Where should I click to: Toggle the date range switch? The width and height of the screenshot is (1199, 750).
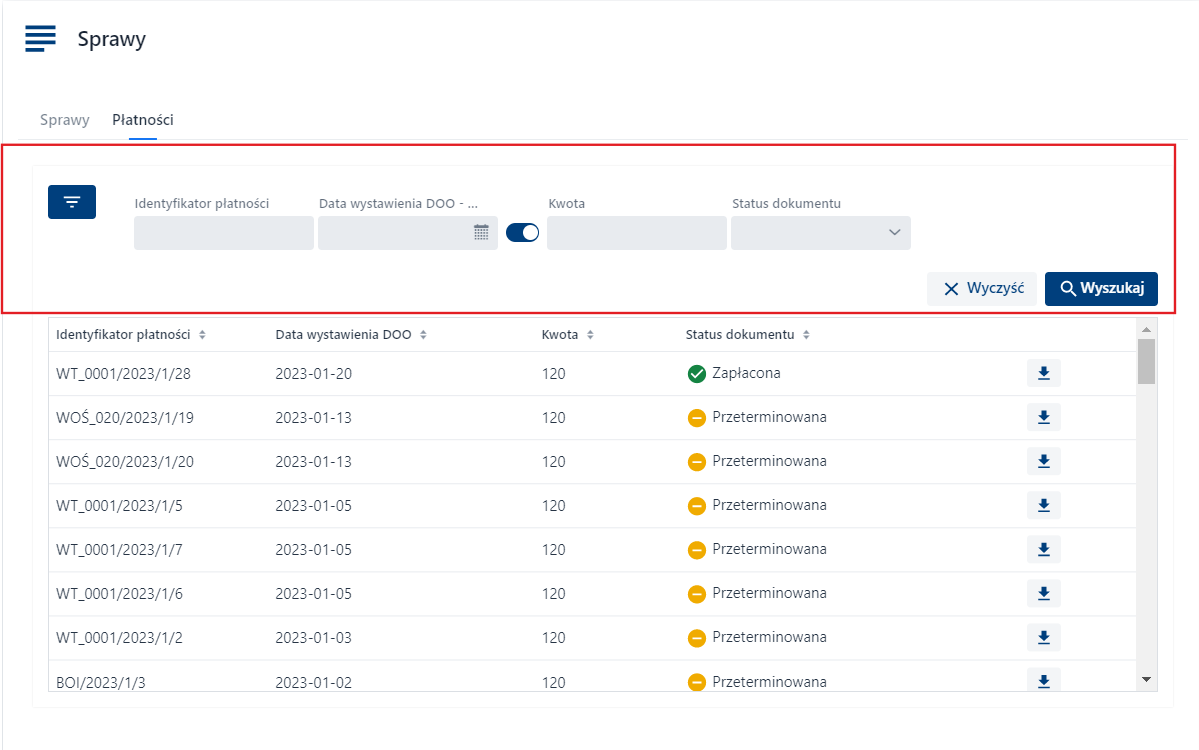coord(522,233)
